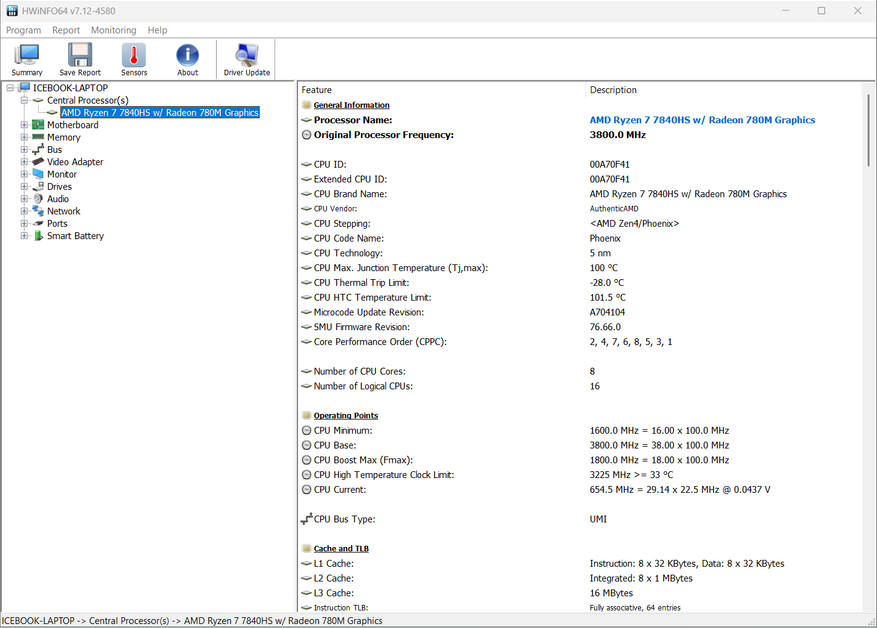Expand the Drives tree node
The image size is (877, 628).
pos(25,187)
